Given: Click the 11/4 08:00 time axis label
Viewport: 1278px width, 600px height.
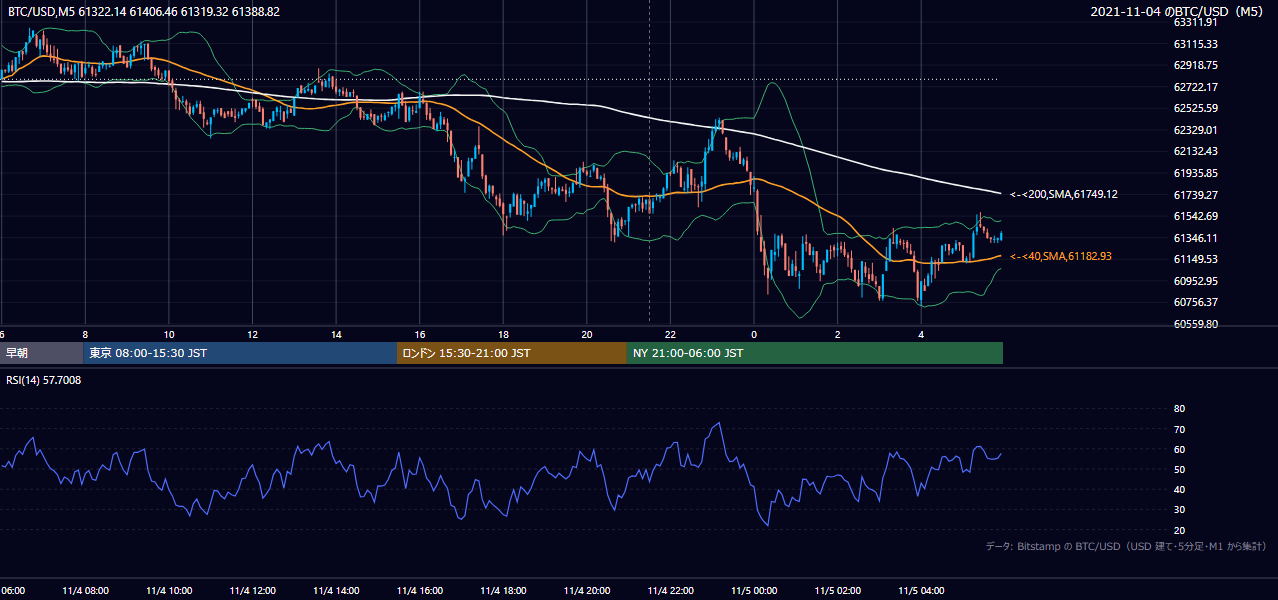Looking at the screenshot, I should [85, 590].
